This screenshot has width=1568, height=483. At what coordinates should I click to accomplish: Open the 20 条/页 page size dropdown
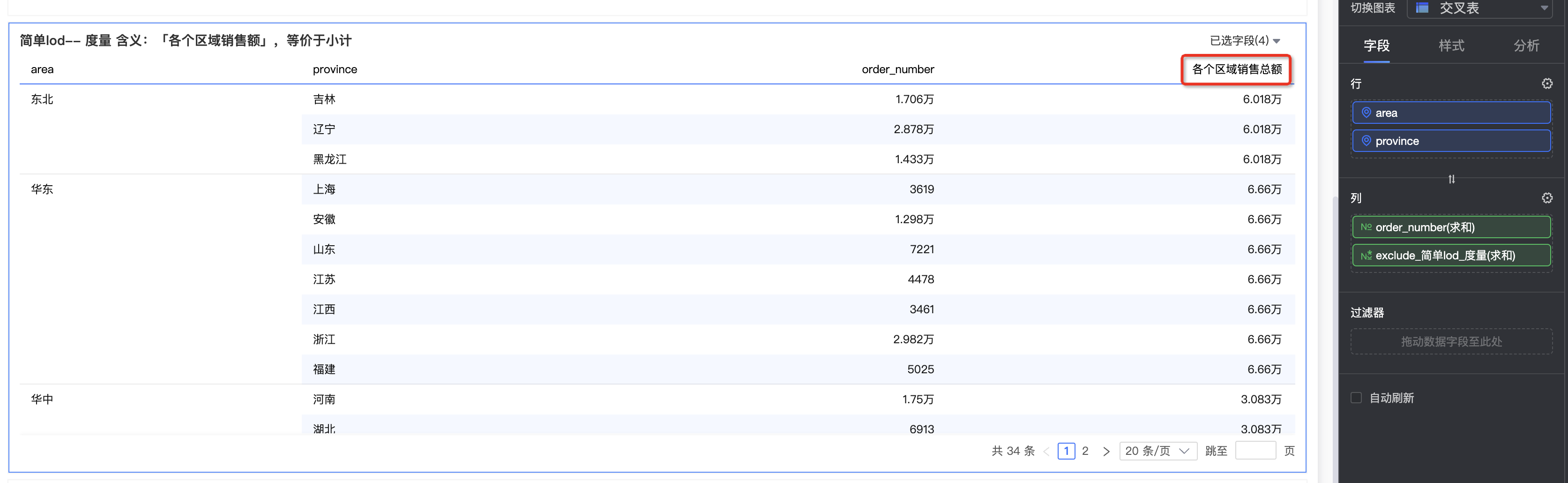(x=1158, y=451)
